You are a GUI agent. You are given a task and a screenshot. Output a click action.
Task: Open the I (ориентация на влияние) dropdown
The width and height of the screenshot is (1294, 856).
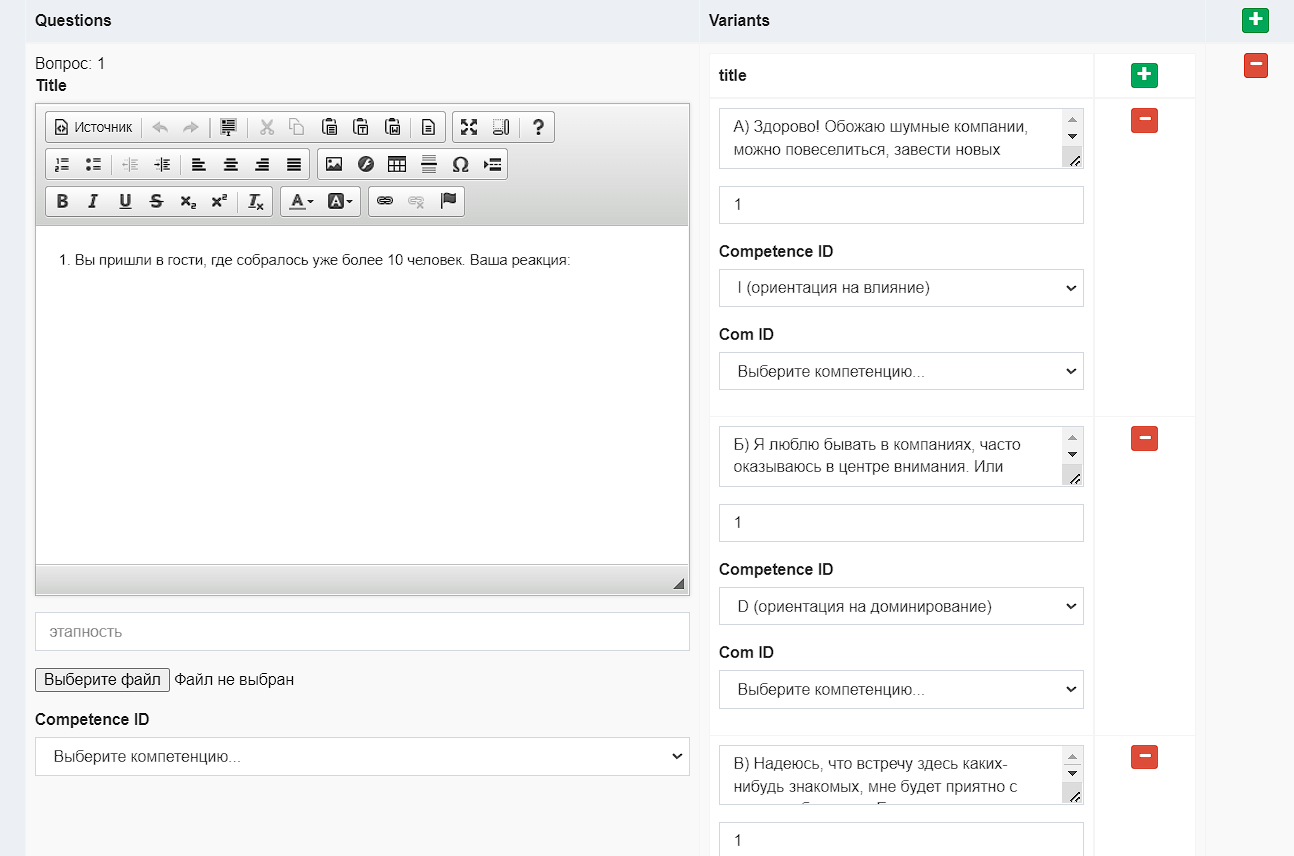[901, 288]
